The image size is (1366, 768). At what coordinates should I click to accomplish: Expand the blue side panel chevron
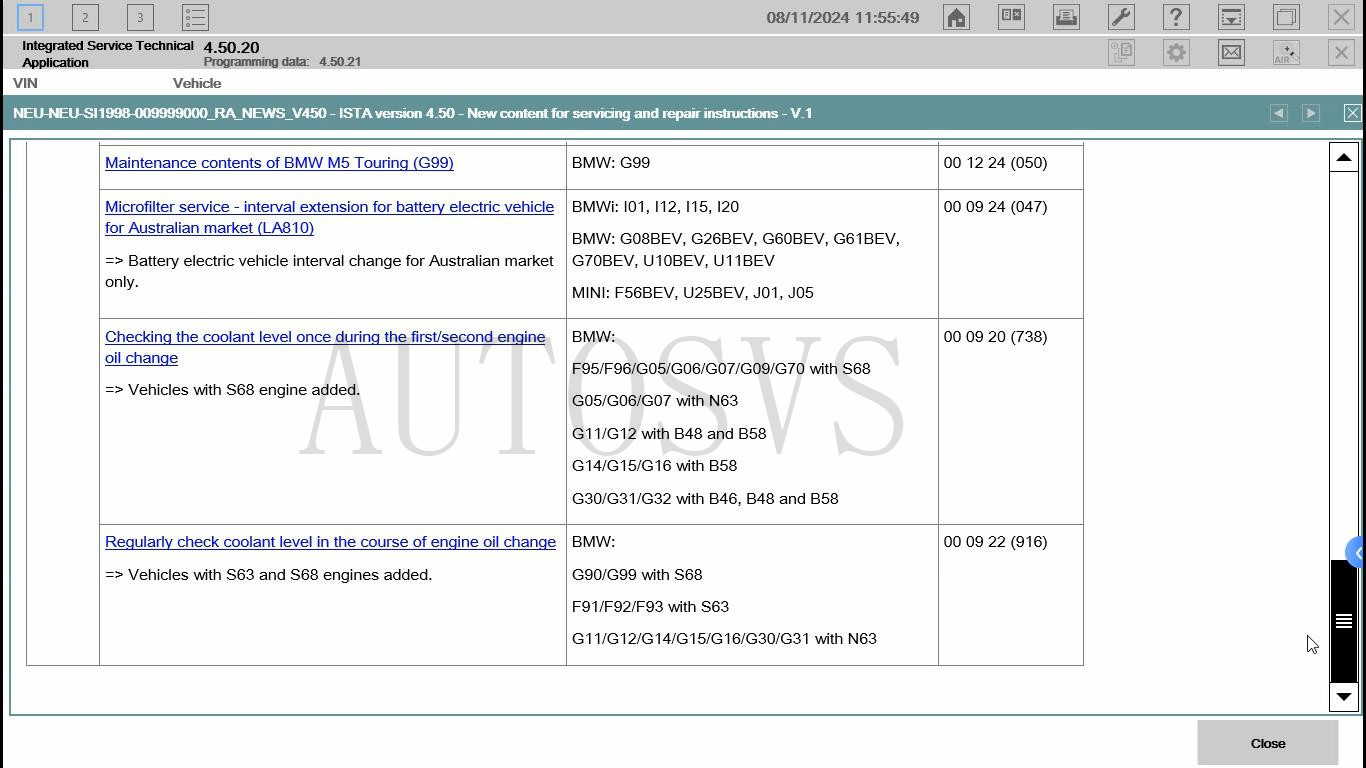[1356, 553]
